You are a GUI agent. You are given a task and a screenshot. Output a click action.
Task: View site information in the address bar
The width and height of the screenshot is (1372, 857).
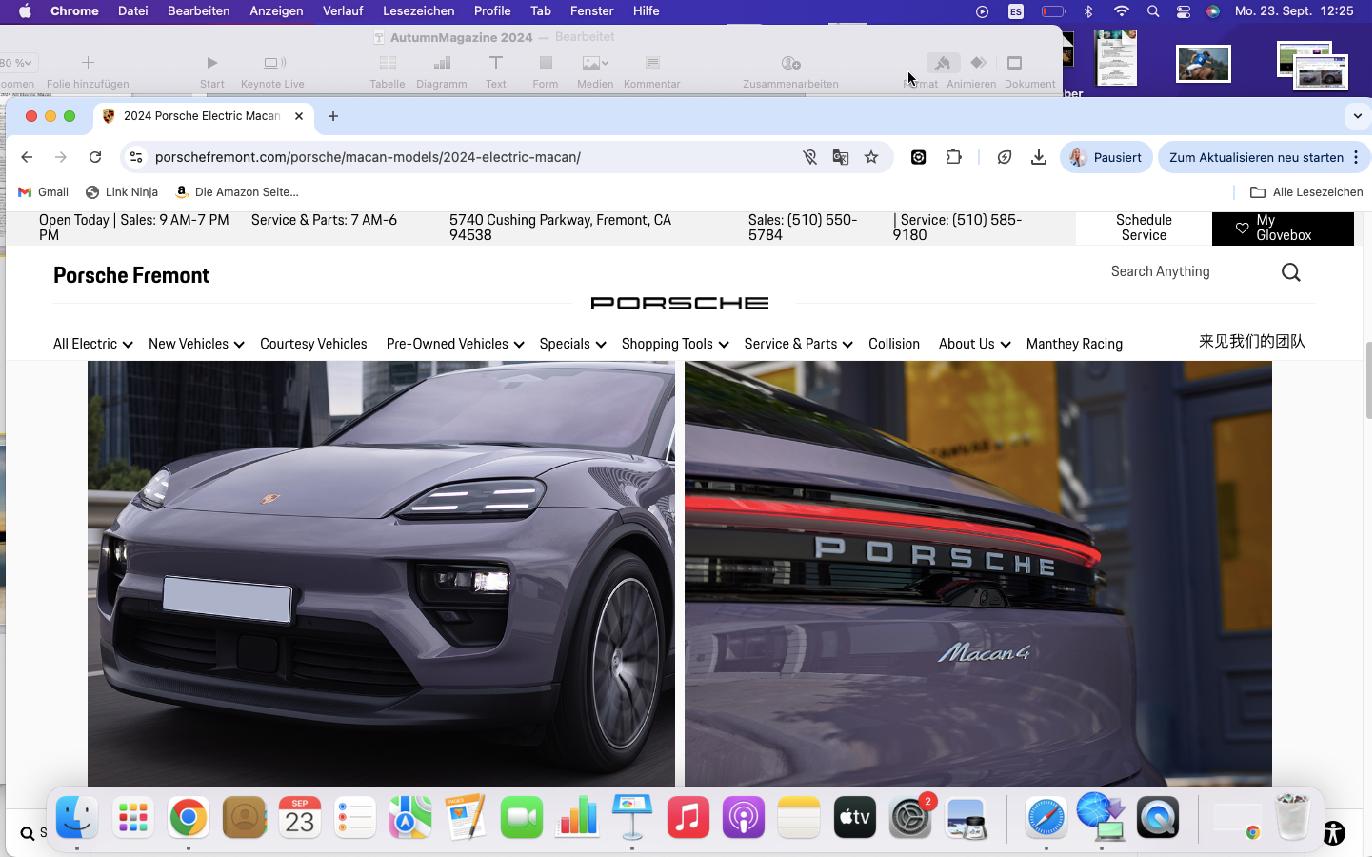click(136, 157)
